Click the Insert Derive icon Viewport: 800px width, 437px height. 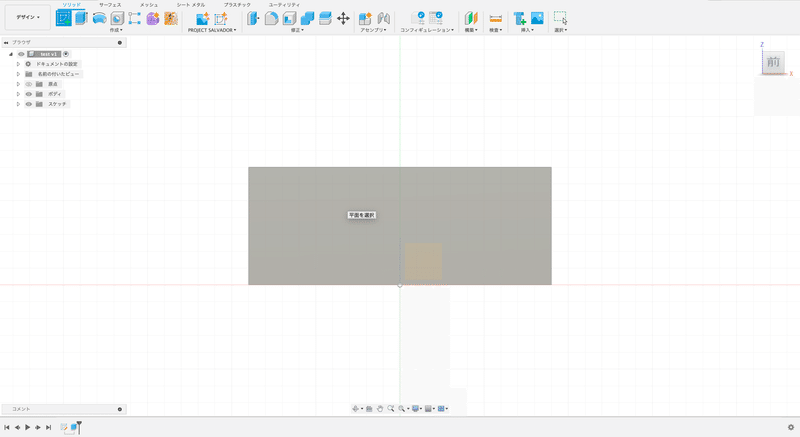click(520, 18)
